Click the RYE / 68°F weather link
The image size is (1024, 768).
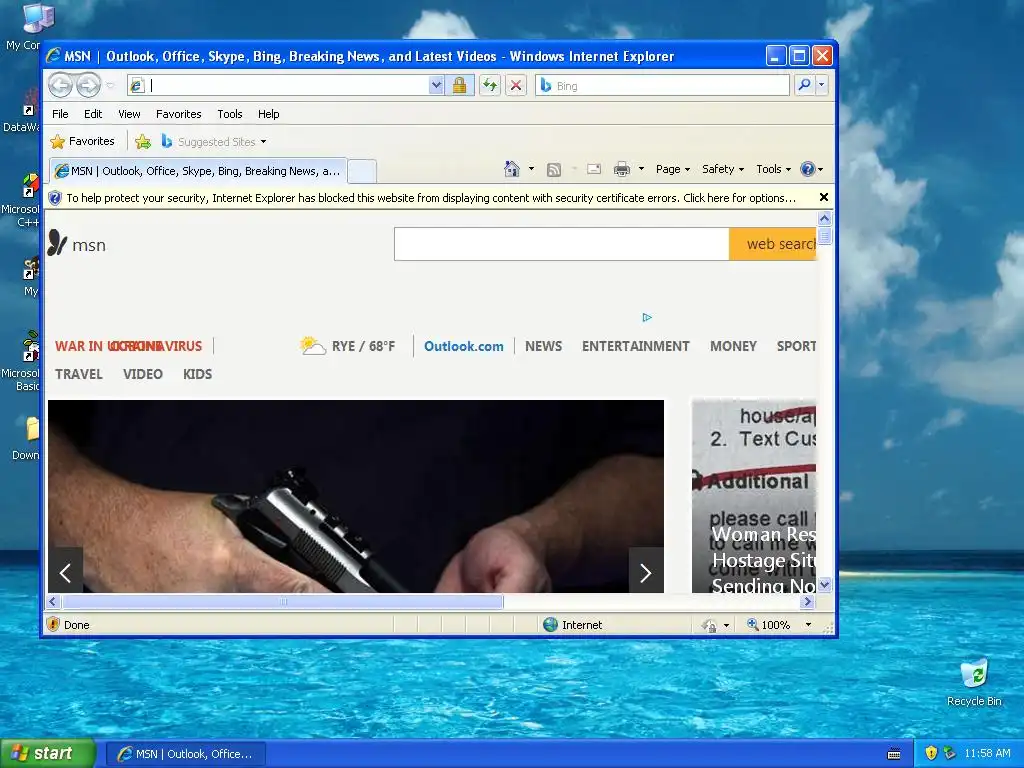[x=348, y=345]
